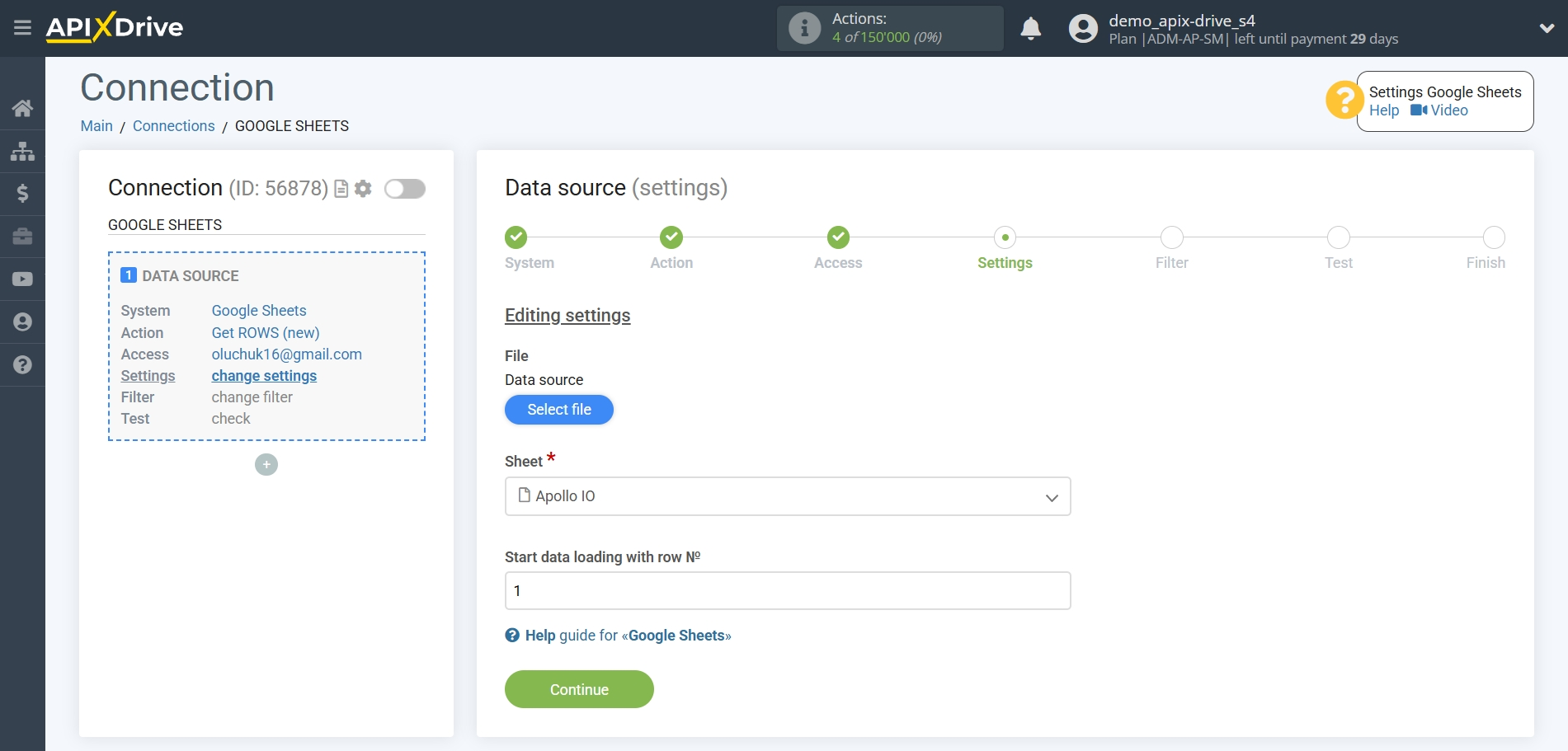This screenshot has height=751, width=1568.
Task: Open Main from the breadcrumb trail
Action: 97,125
